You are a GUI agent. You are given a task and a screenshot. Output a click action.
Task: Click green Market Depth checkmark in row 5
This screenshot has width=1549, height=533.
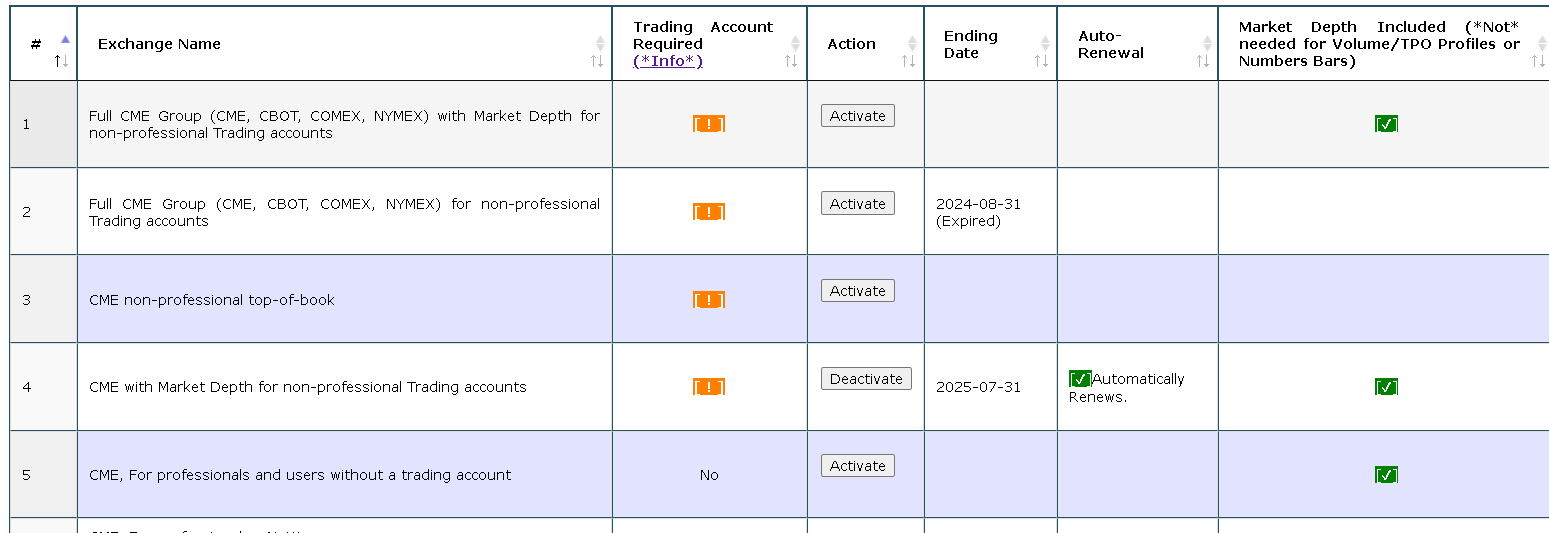pos(1386,475)
